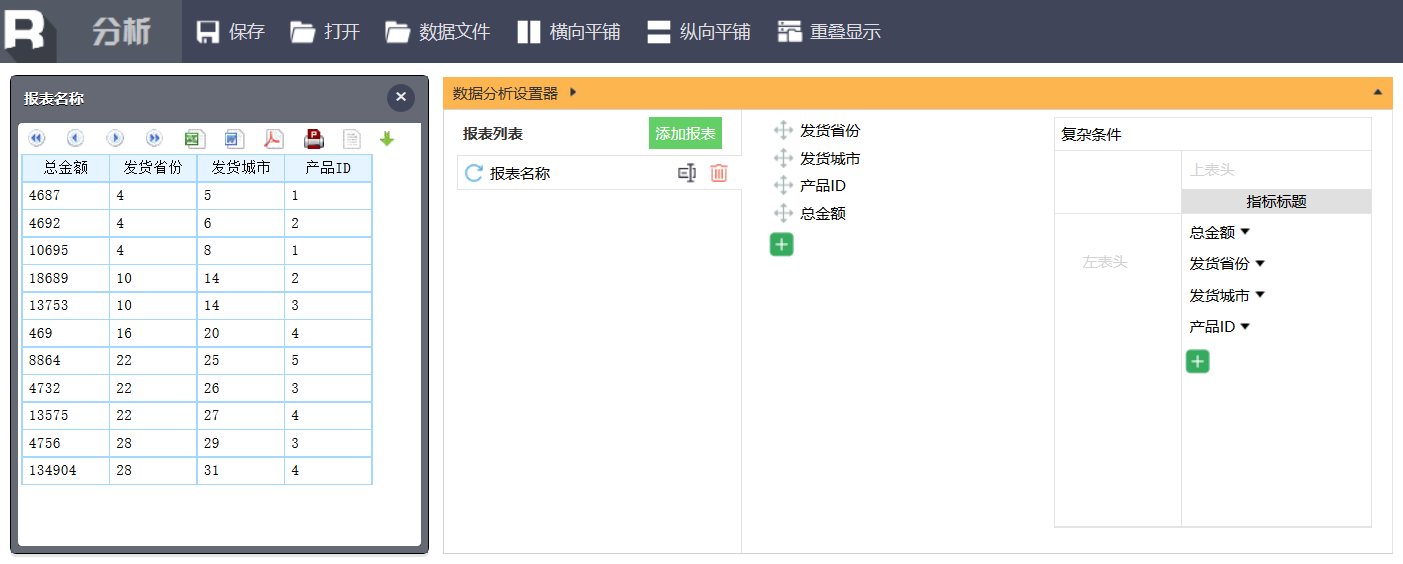Click the 总金额 column header
Image resolution: width=1403 pixels, height=564 pixels.
66,168
